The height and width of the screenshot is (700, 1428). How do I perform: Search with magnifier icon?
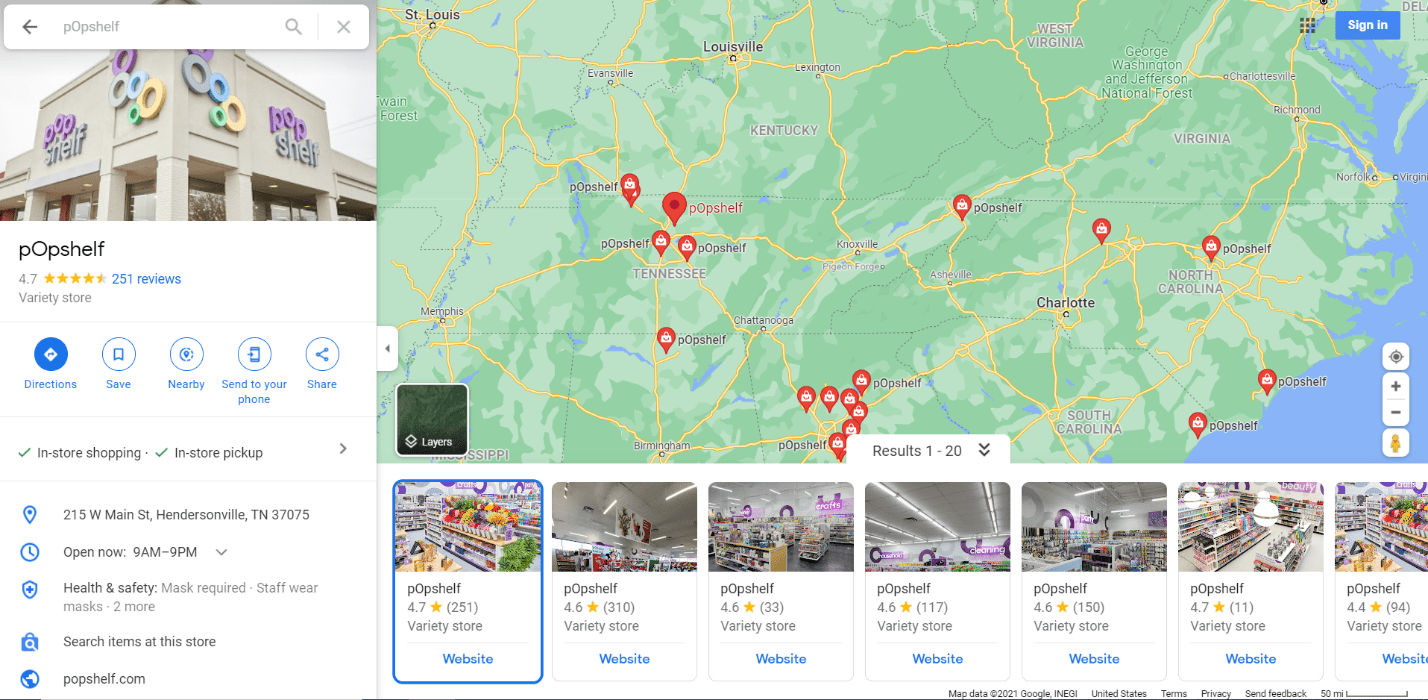pyautogui.click(x=293, y=27)
